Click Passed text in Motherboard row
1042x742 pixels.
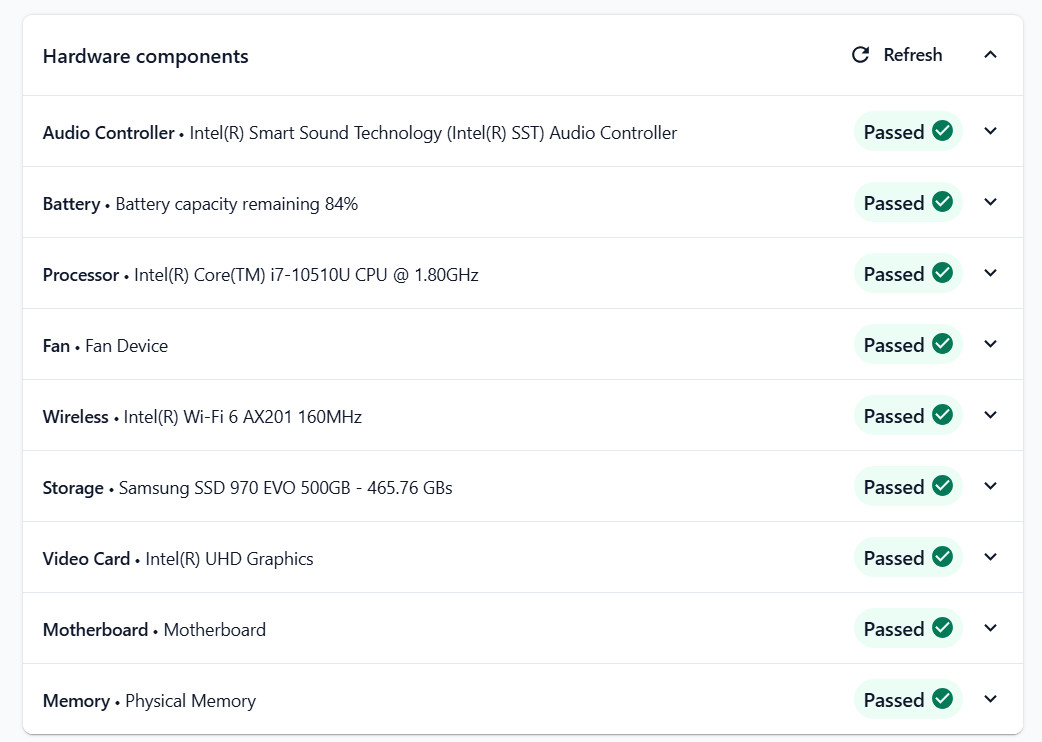[x=894, y=630]
